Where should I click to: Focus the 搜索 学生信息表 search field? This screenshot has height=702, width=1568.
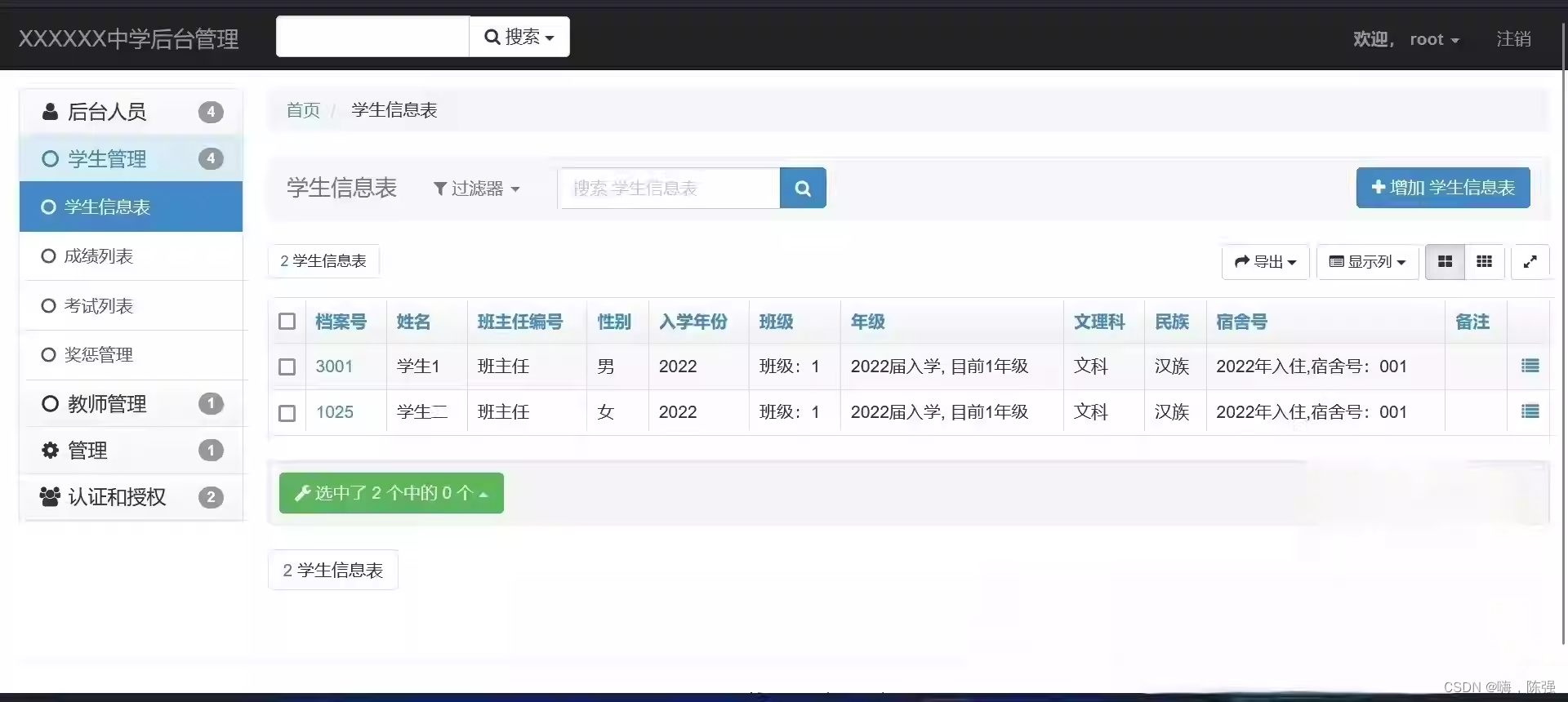[669, 189]
